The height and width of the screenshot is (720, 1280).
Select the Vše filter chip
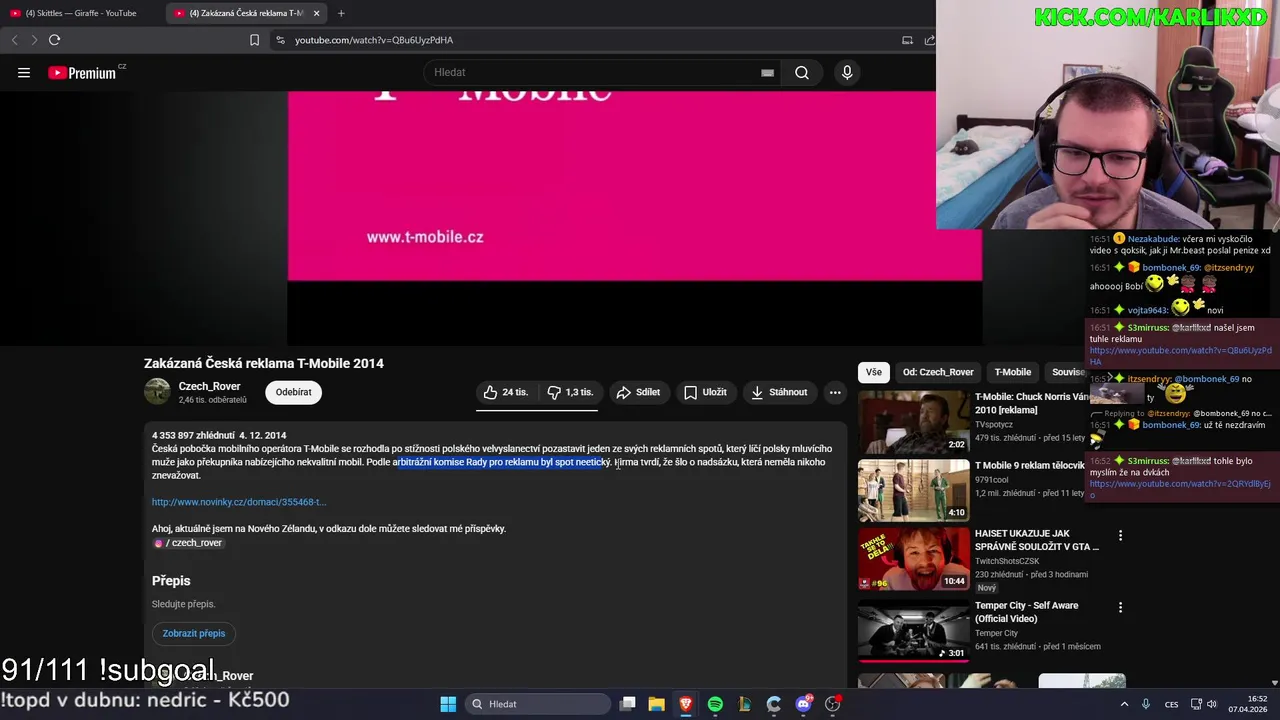(x=874, y=372)
